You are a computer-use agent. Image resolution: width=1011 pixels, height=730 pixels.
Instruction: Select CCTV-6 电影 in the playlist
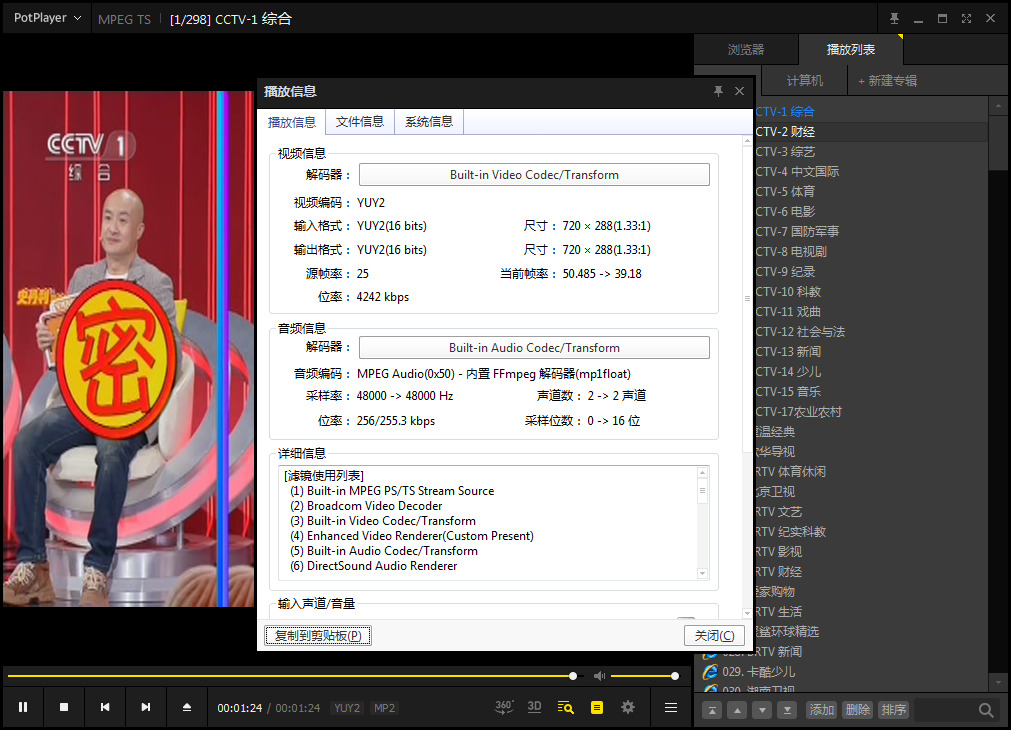point(870,212)
